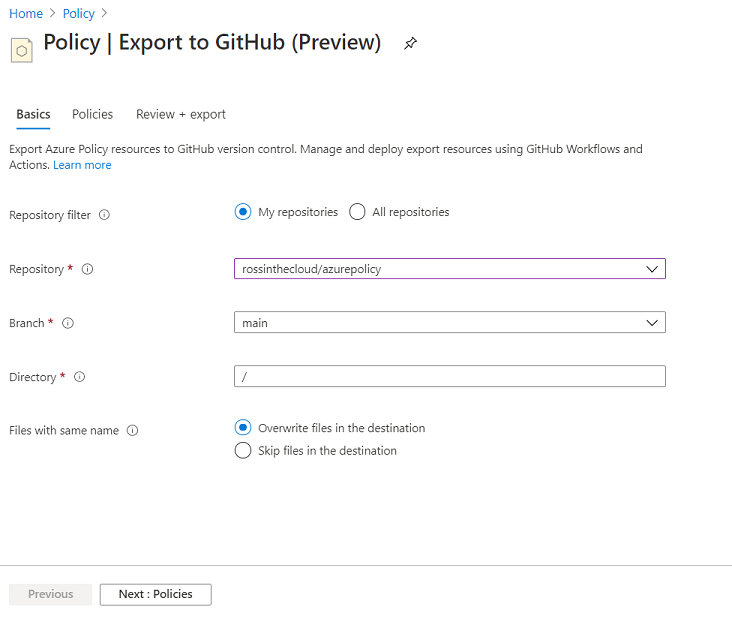Choose Skip files in the destination
The height and width of the screenshot is (619, 732).
click(x=243, y=450)
